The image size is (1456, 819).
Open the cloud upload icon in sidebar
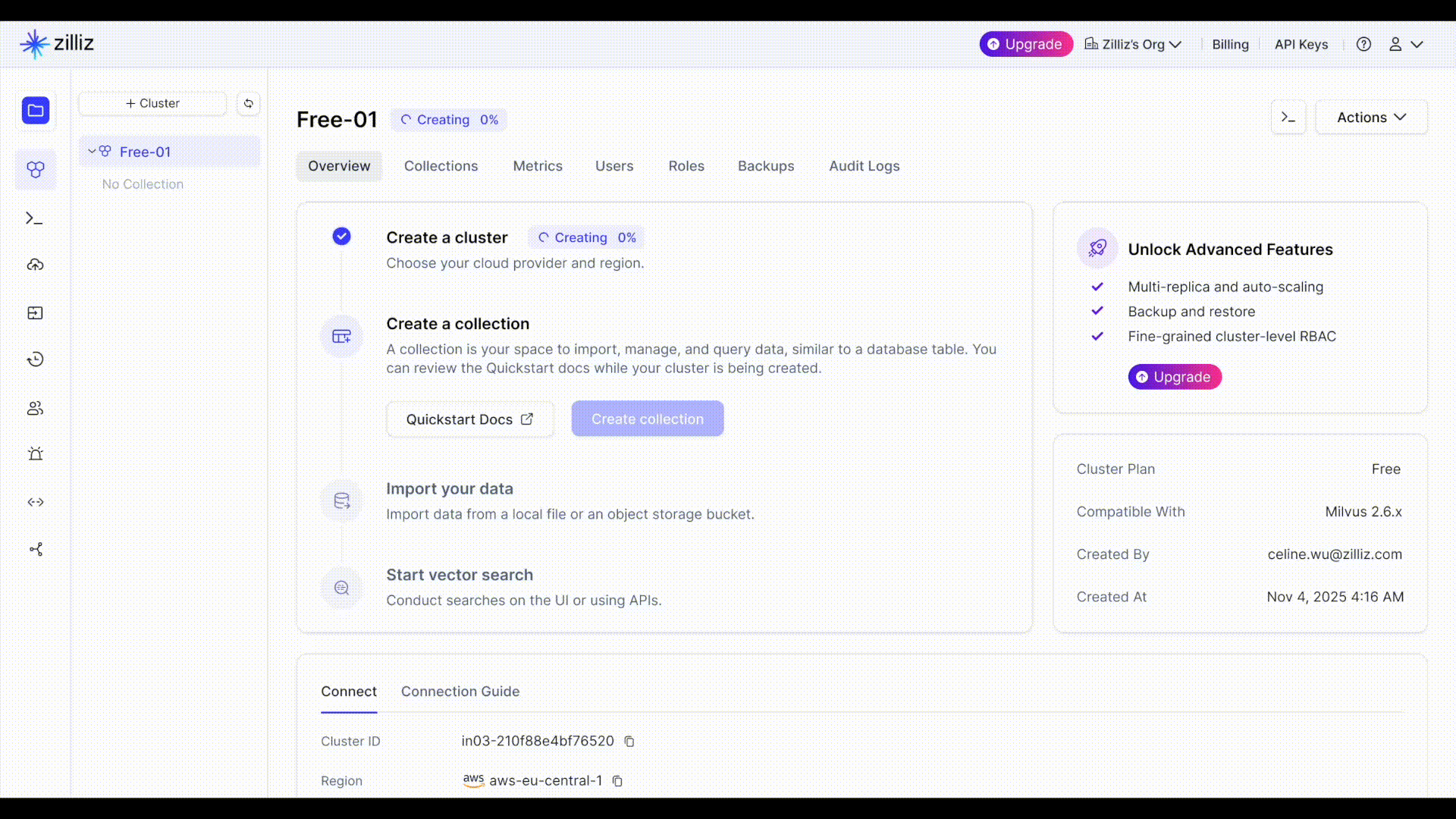click(36, 265)
